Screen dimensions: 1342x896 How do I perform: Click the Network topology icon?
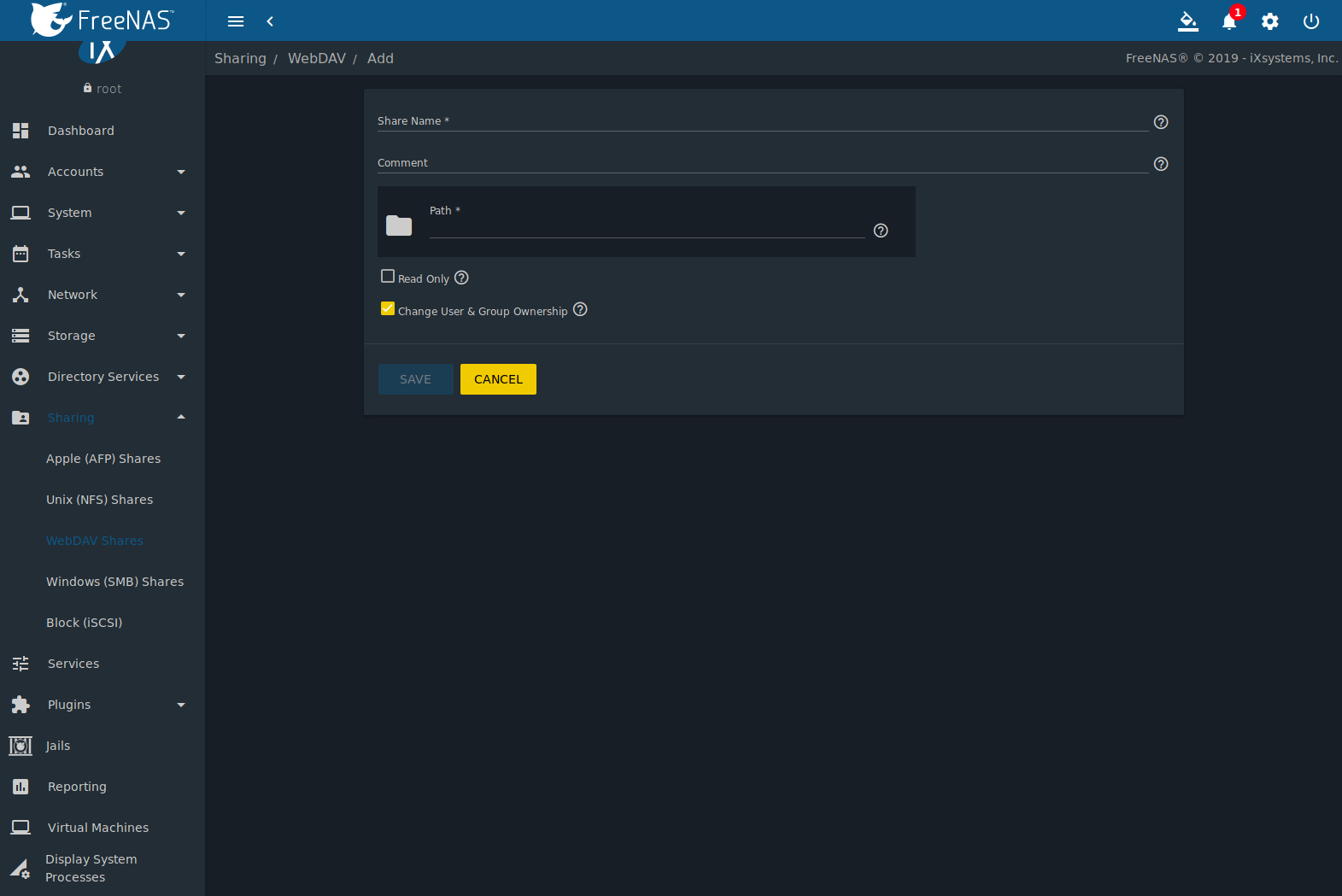21,295
